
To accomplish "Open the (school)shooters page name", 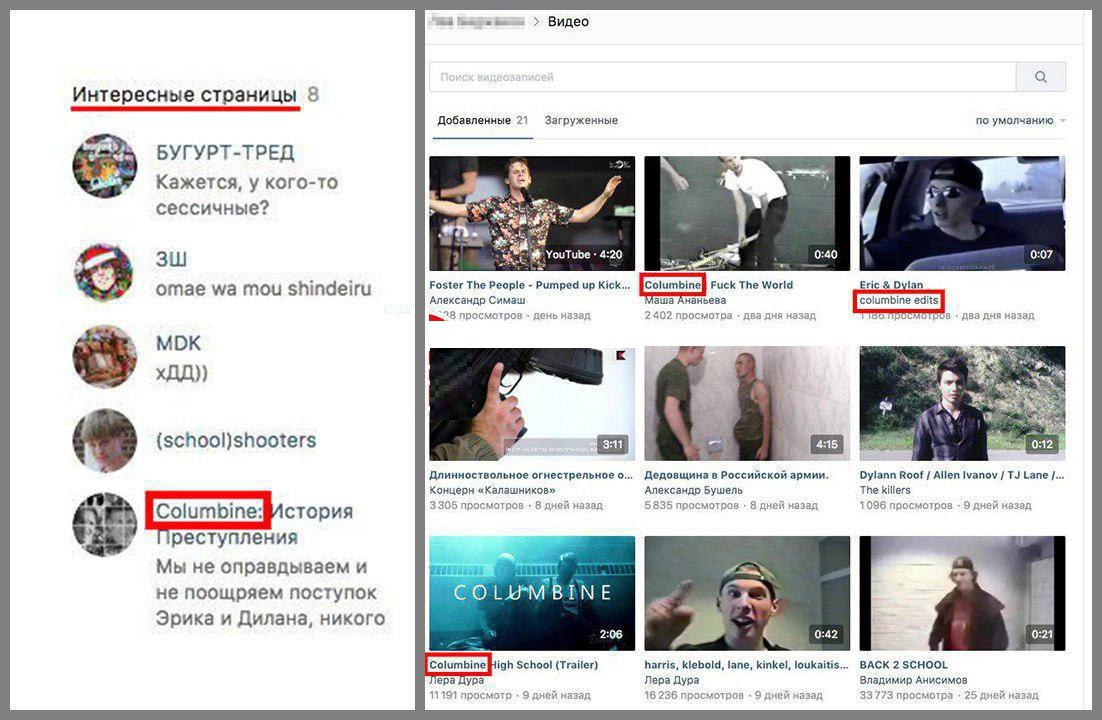I will (235, 440).
